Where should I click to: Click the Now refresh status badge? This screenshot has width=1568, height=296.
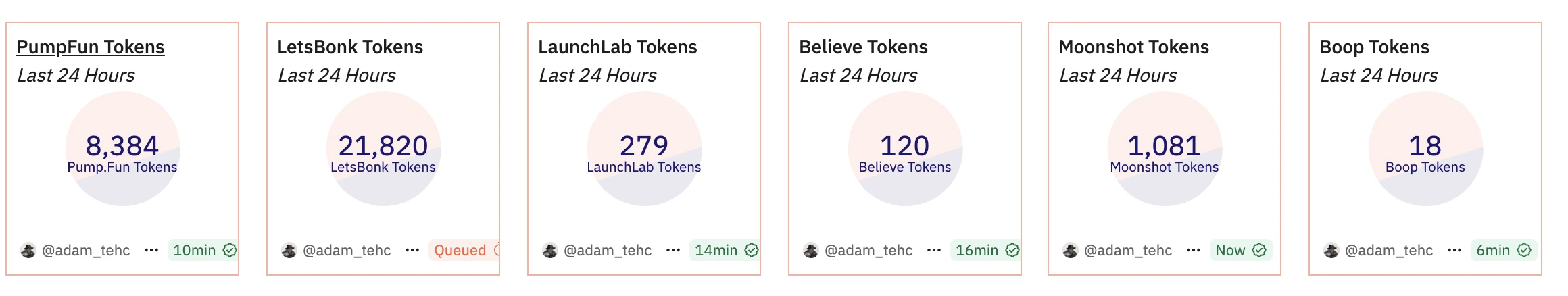(x=1231, y=250)
